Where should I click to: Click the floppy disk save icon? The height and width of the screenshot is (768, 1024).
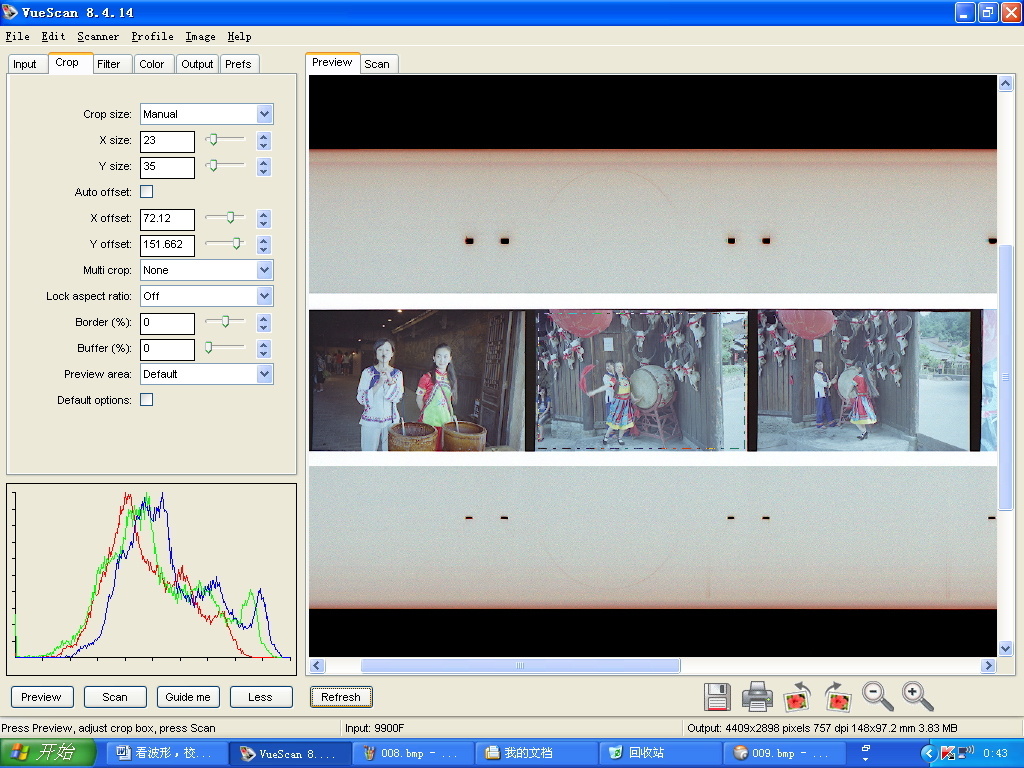pos(718,696)
